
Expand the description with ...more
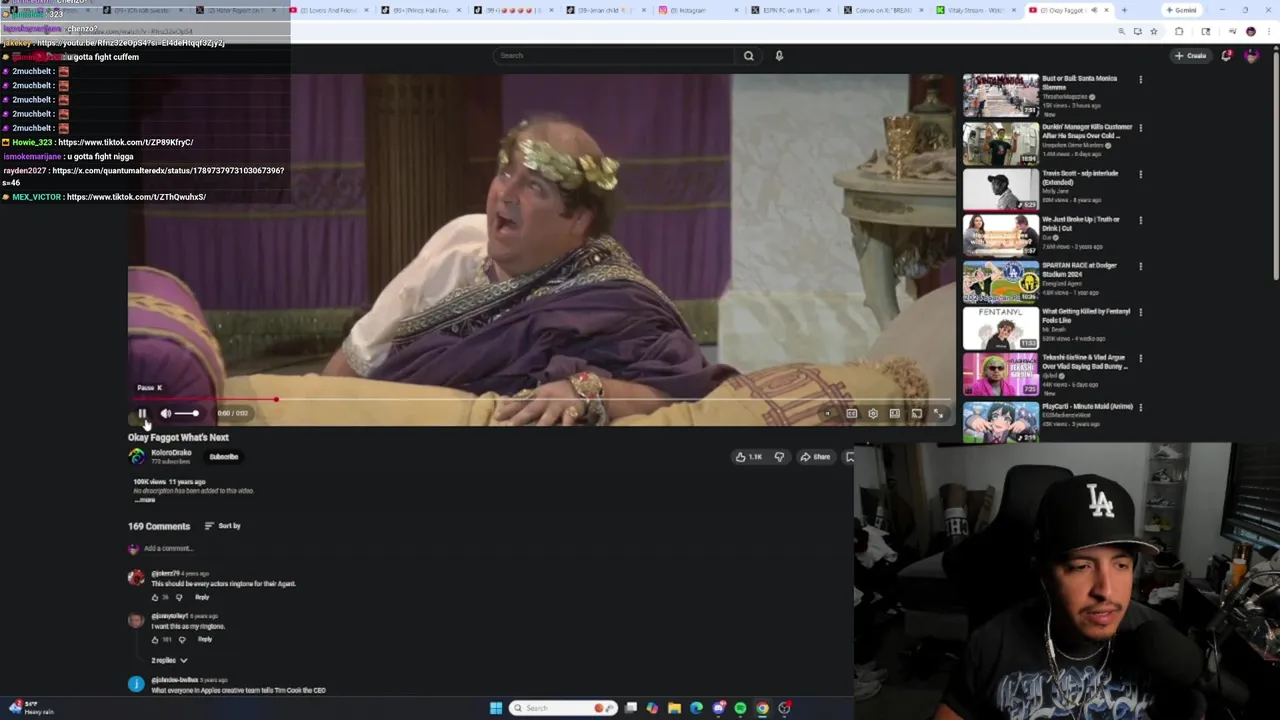(x=144, y=499)
